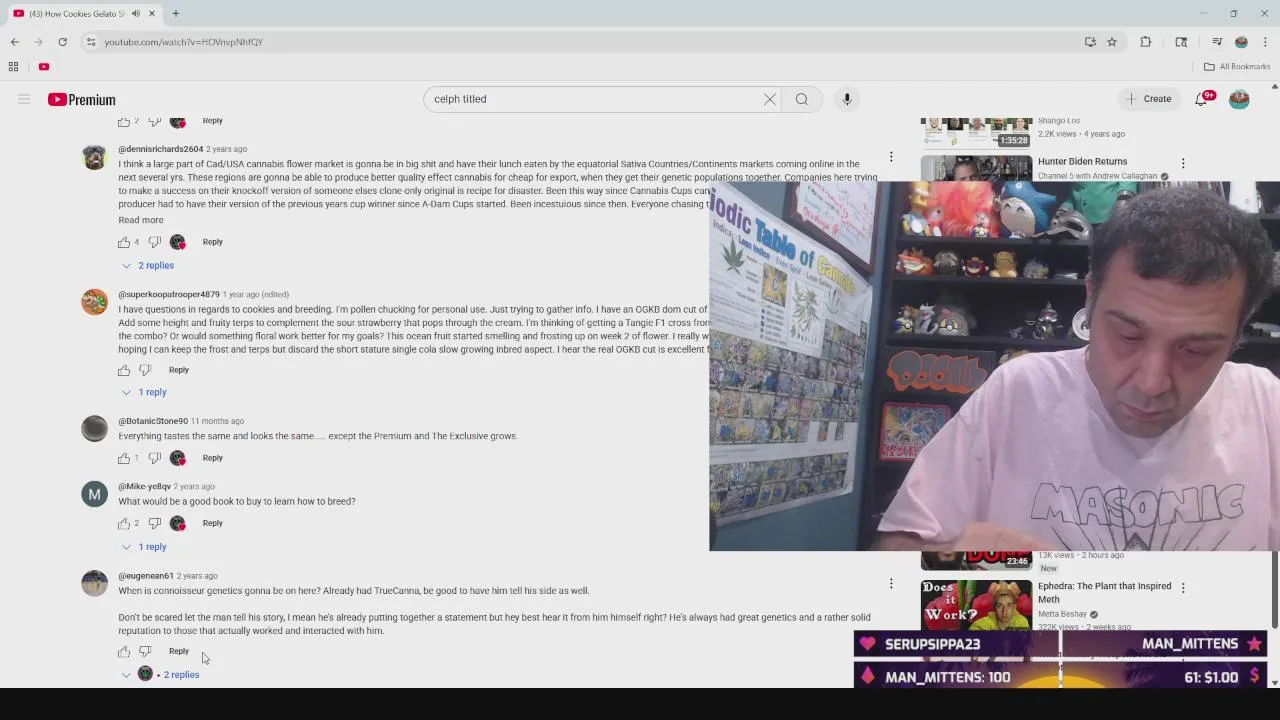
Task: Like the superkoopatrooper4879 comment
Action: 124,370
